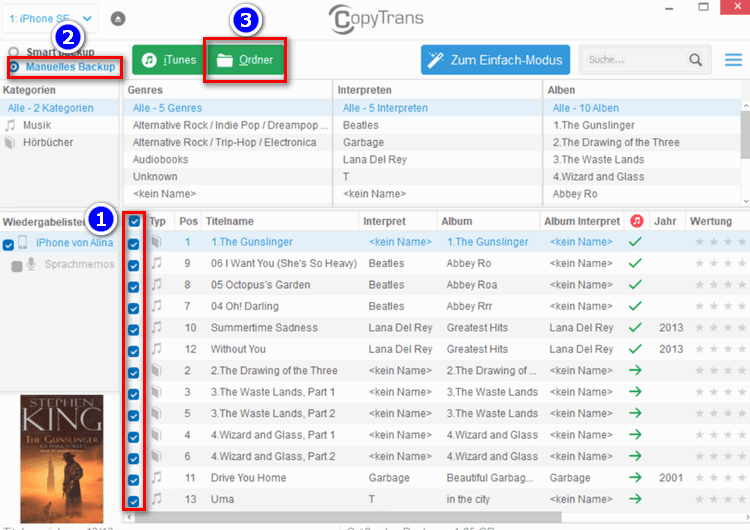The width and height of the screenshot is (750, 530).
Task: Sort tracks by Titelname column
Action: 280,221
